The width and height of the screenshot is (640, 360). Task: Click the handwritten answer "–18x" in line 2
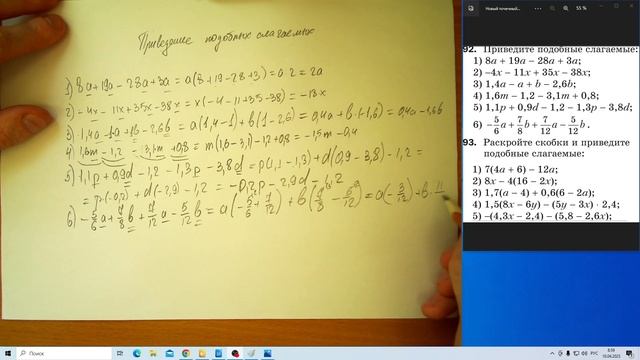pos(313,94)
